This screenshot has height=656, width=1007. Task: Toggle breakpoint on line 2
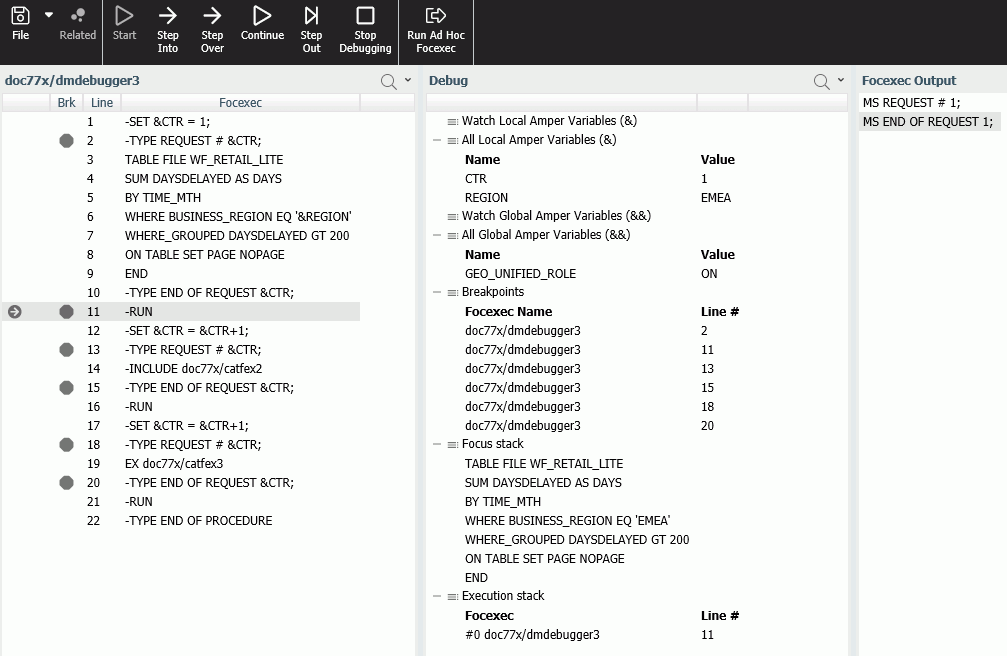66,141
